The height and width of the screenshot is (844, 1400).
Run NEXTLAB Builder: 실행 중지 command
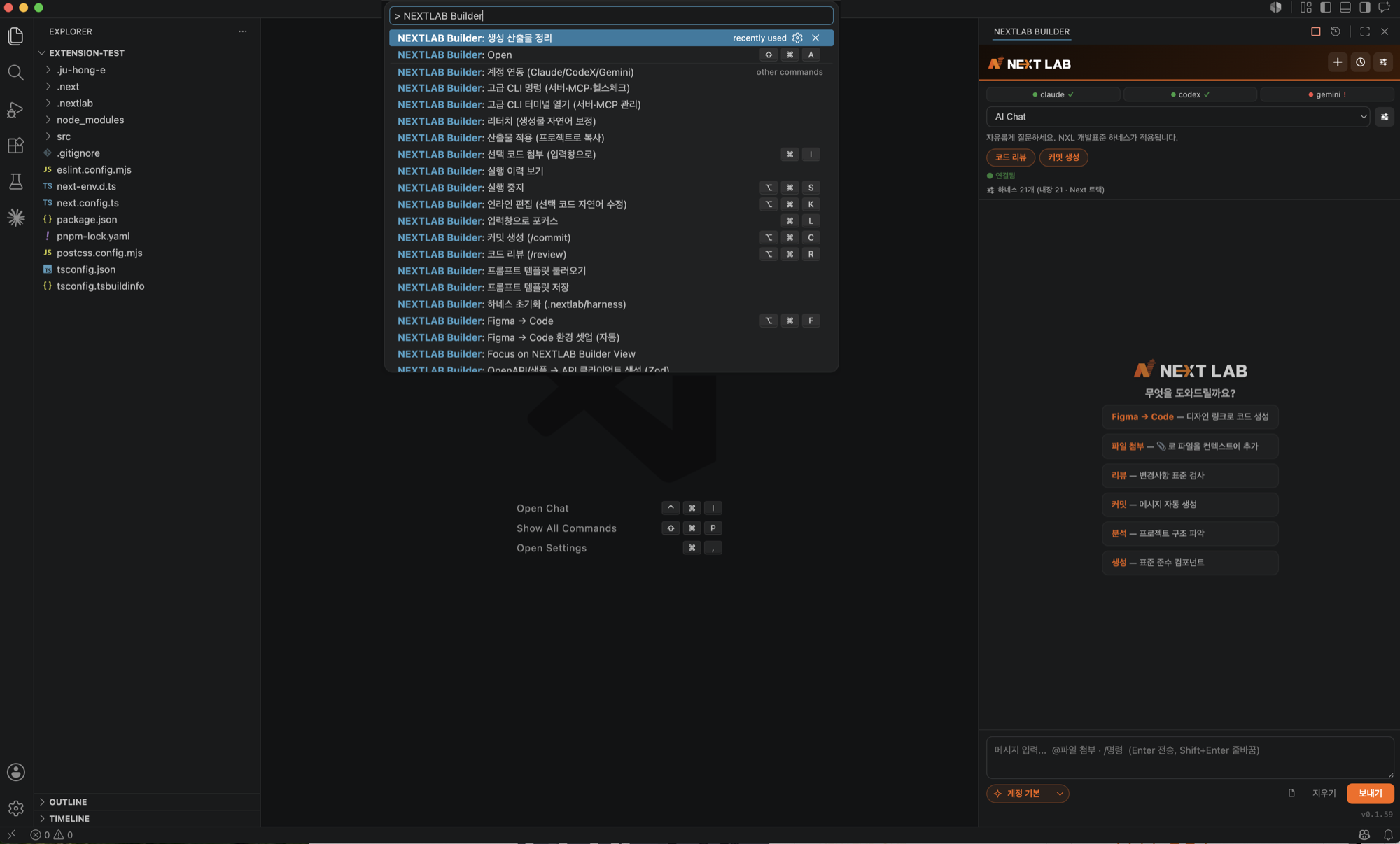611,188
